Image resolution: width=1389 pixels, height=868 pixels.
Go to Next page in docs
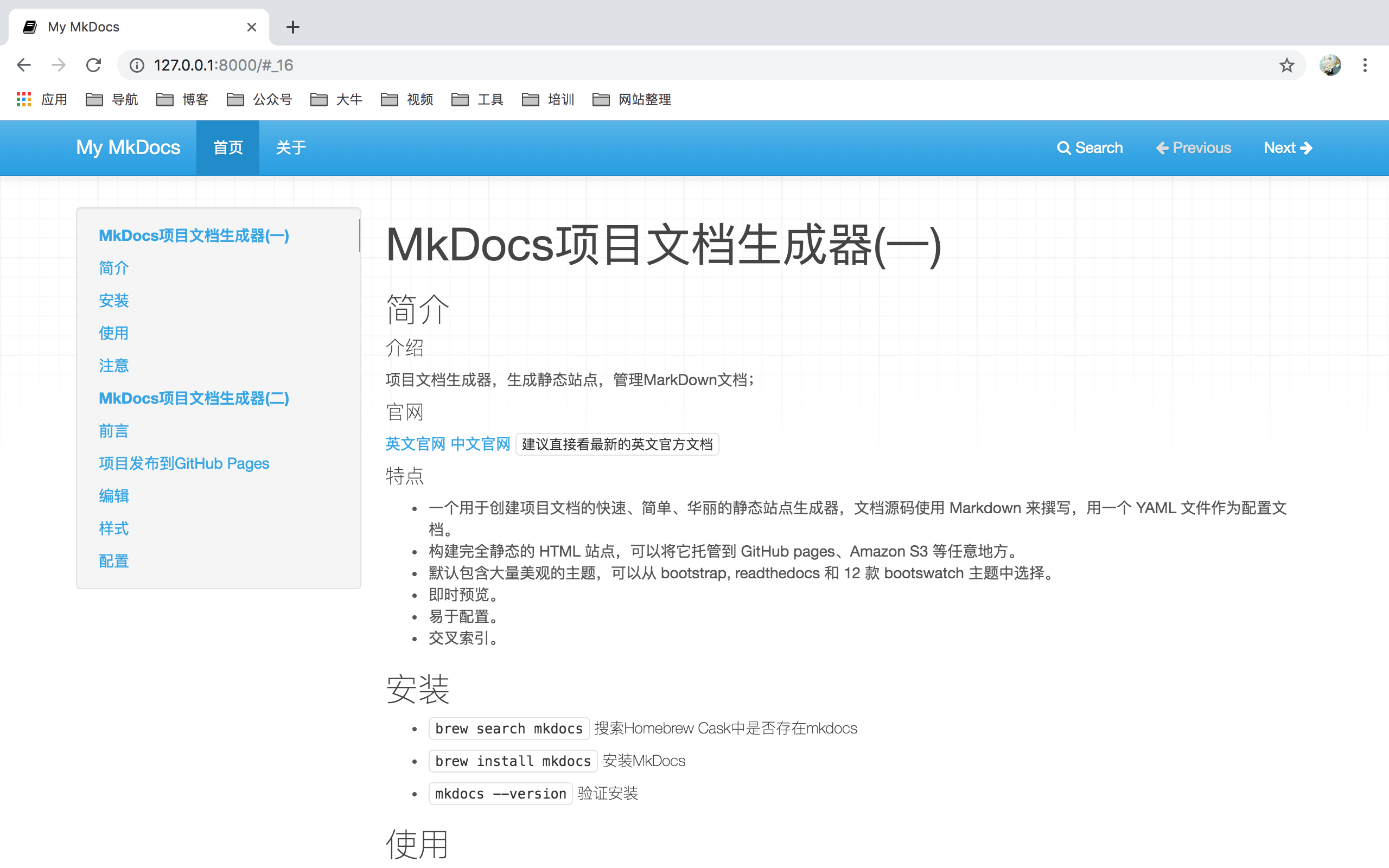click(1288, 148)
